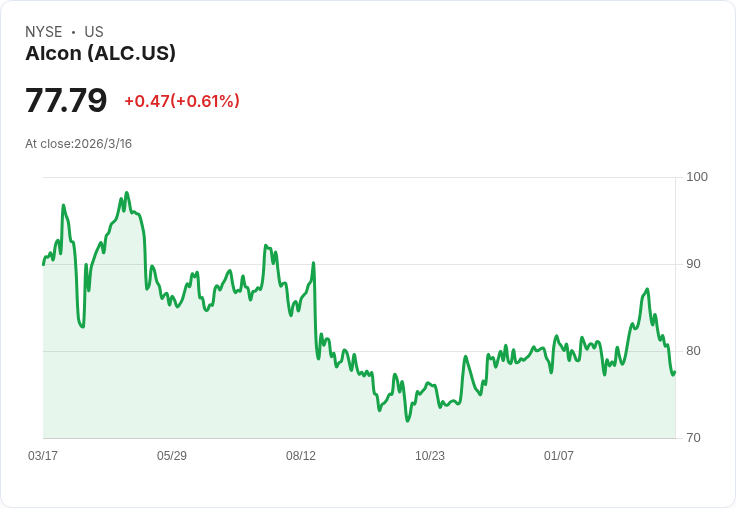This screenshot has width=736, height=508.
Task: Click the highest peak of the price line
Action: (127, 193)
